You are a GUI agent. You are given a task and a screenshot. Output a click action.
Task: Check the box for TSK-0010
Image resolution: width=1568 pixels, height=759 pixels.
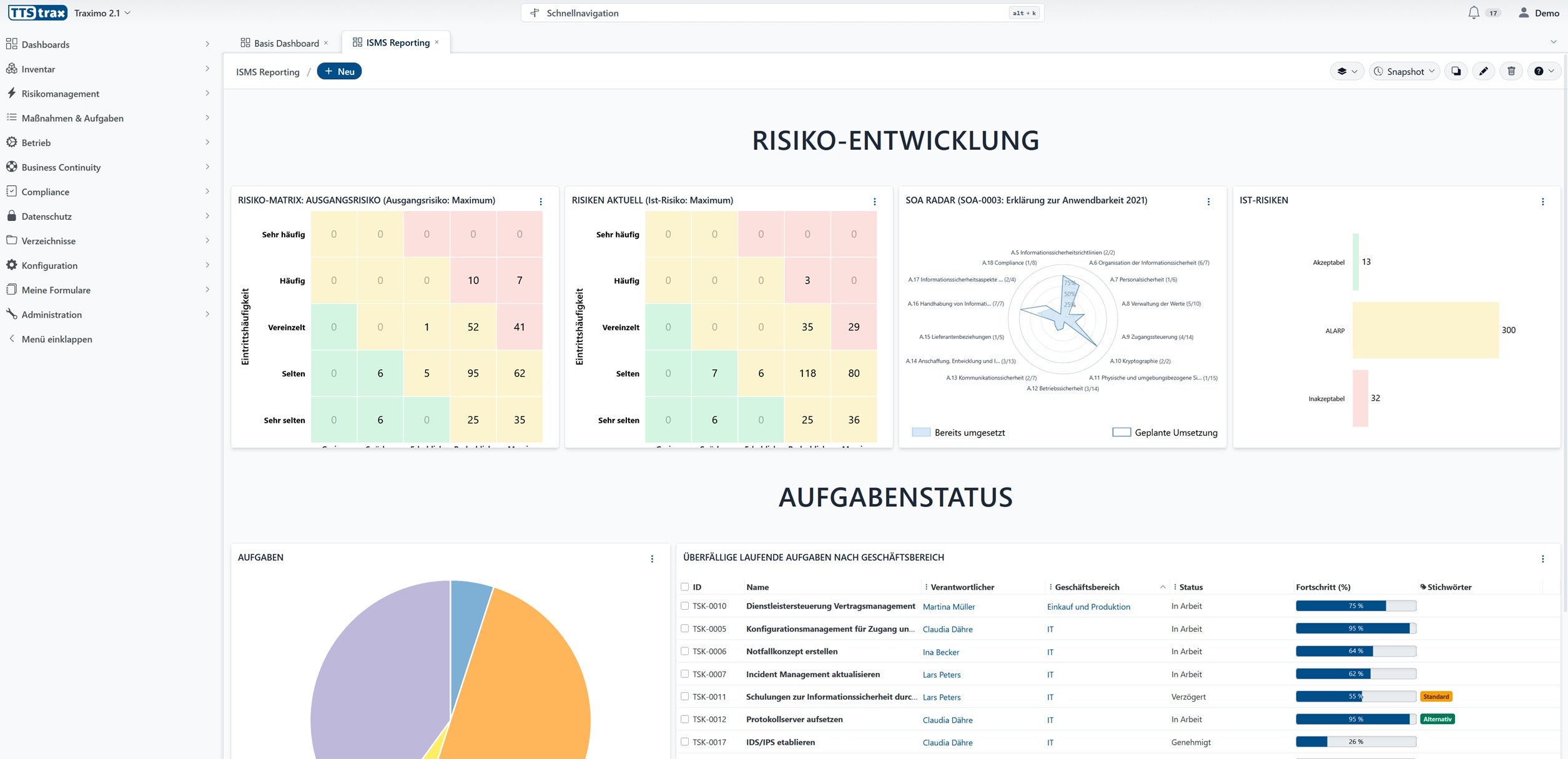pyautogui.click(x=684, y=605)
